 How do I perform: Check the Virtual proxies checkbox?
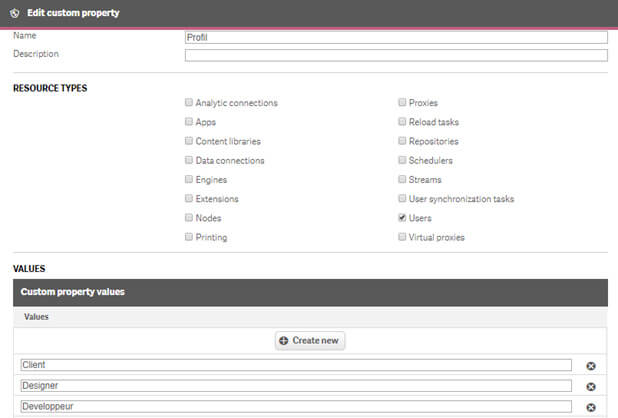402,237
